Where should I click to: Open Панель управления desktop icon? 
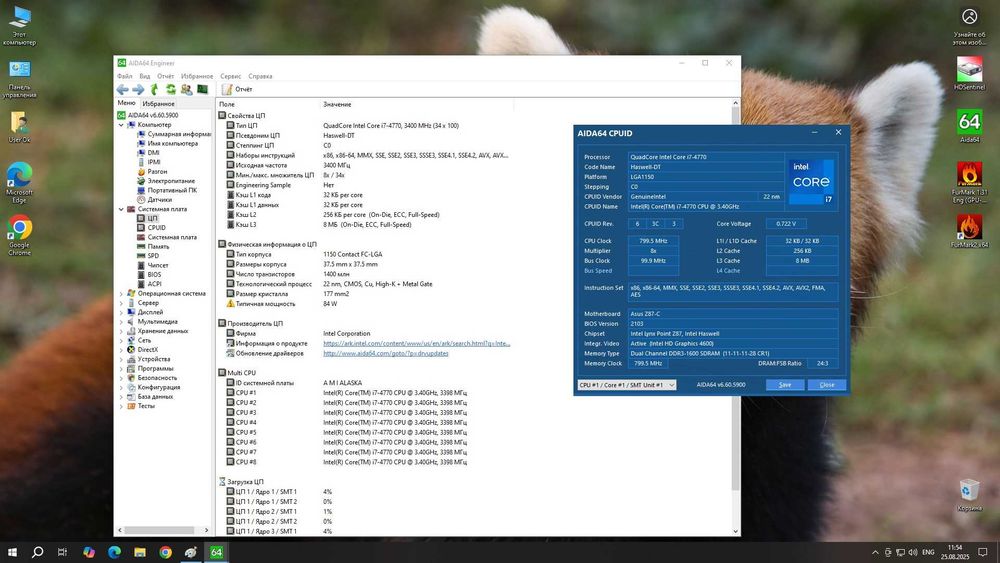(x=19, y=80)
